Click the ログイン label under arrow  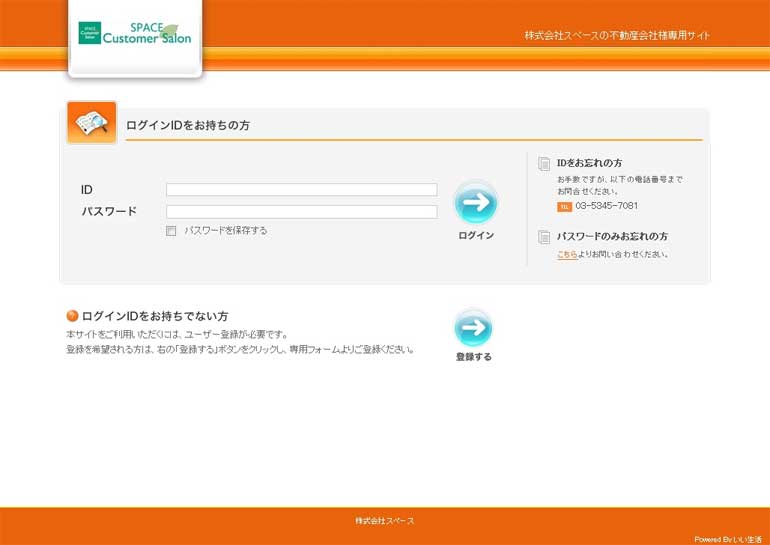476,236
